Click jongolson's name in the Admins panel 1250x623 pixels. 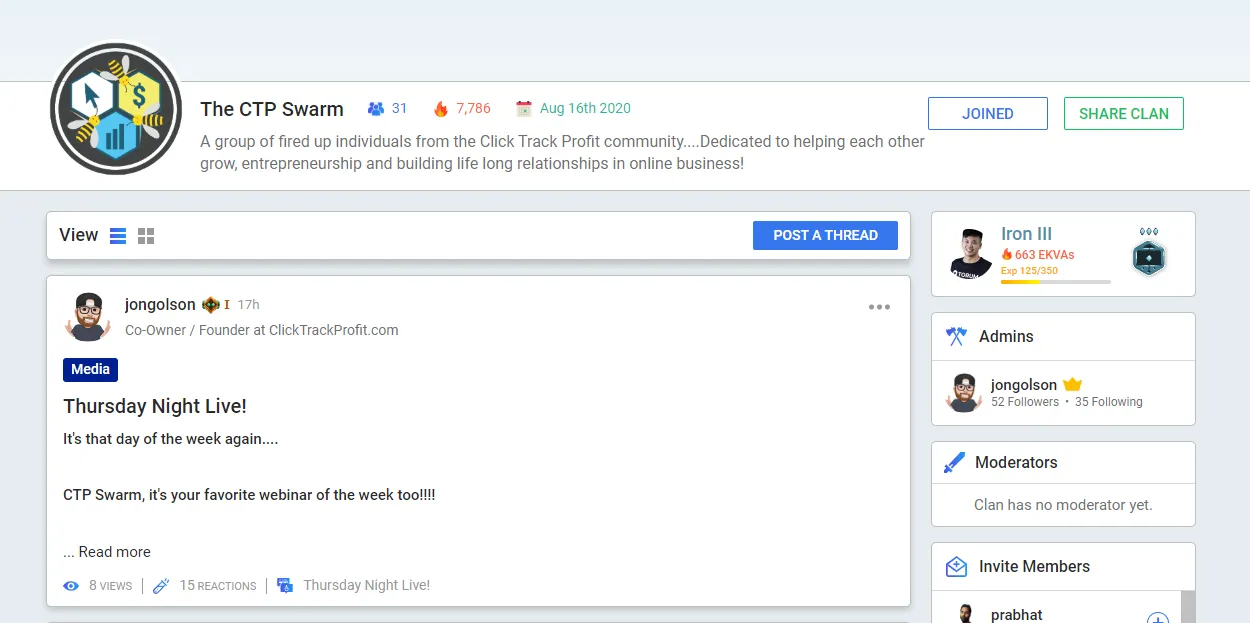tap(1024, 385)
